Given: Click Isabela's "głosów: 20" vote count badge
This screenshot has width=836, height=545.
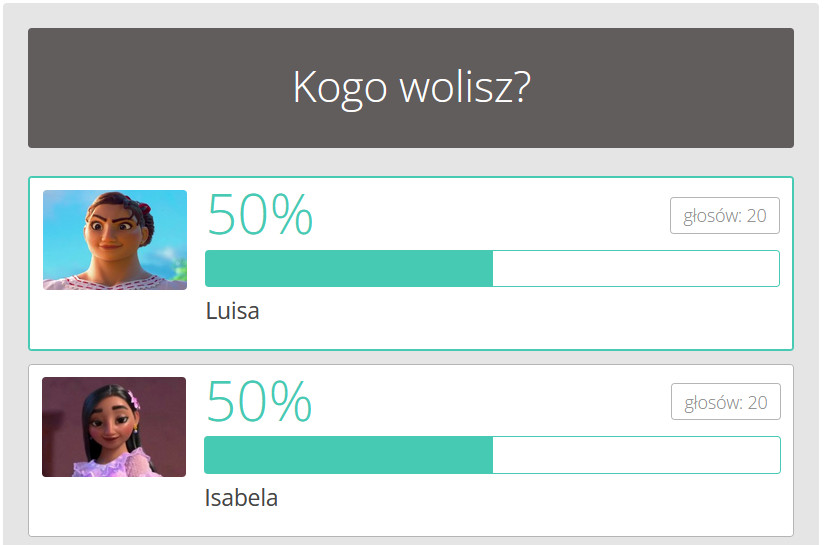Looking at the screenshot, I should point(725,403).
